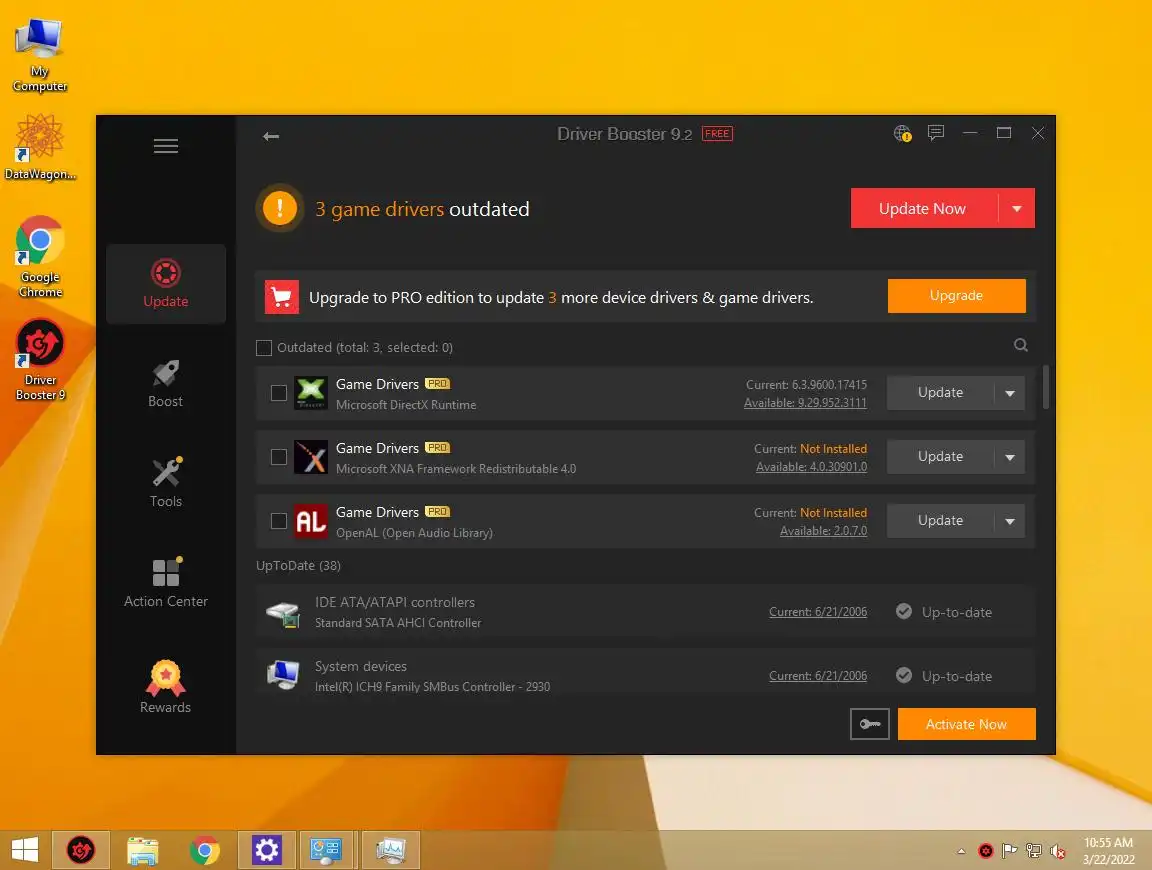Click PRO badge on XNA Framework row
Image resolution: width=1152 pixels, height=870 pixels.
coord(437,447)
